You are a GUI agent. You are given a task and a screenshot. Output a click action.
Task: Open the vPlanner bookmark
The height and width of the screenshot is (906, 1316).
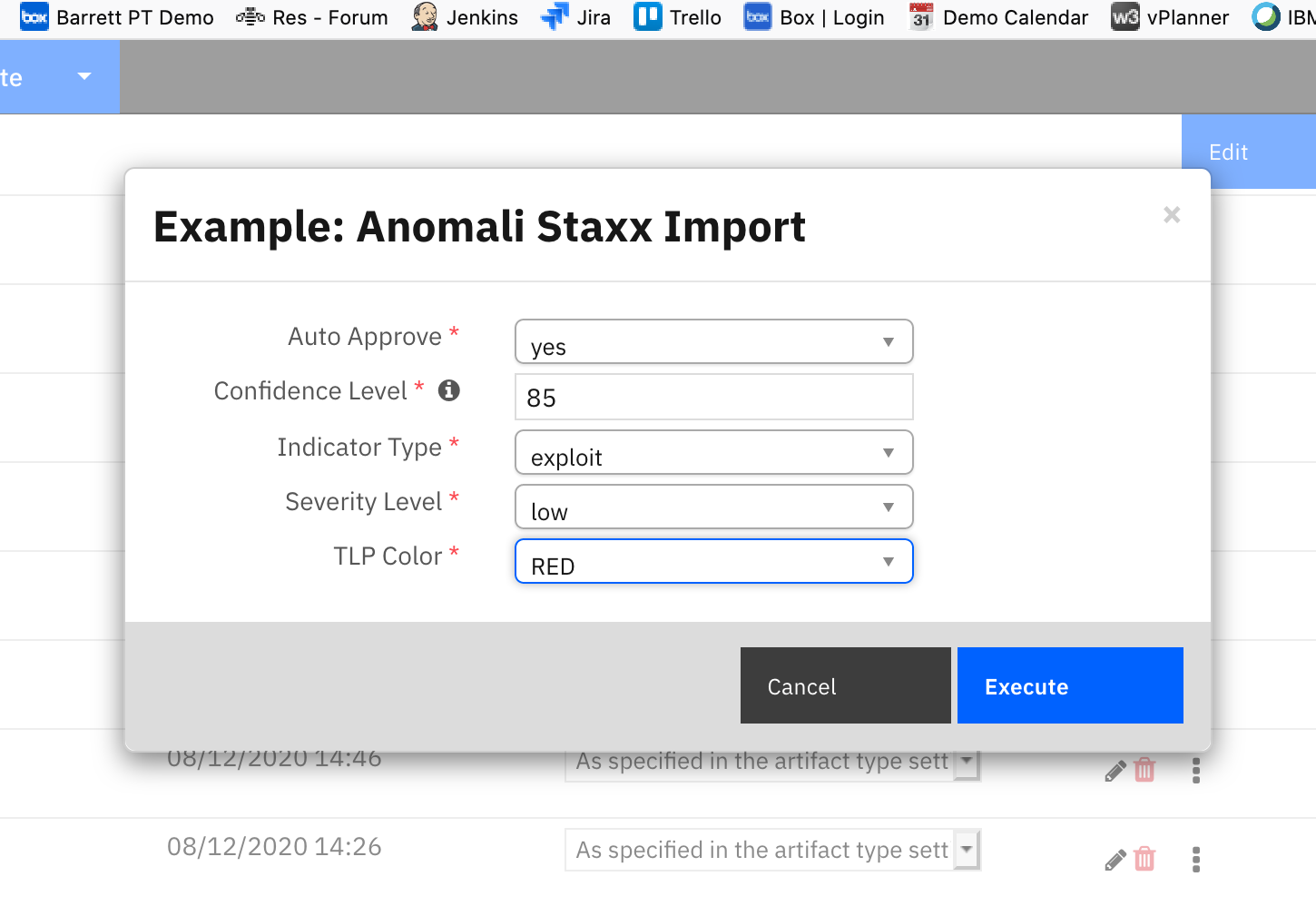point(1170,17)
